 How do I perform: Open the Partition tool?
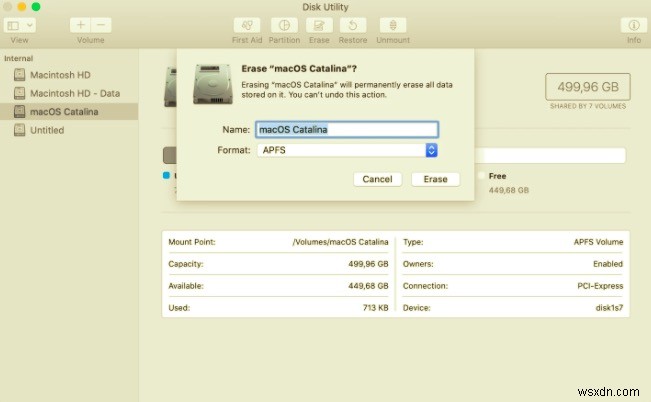(284, 24)
